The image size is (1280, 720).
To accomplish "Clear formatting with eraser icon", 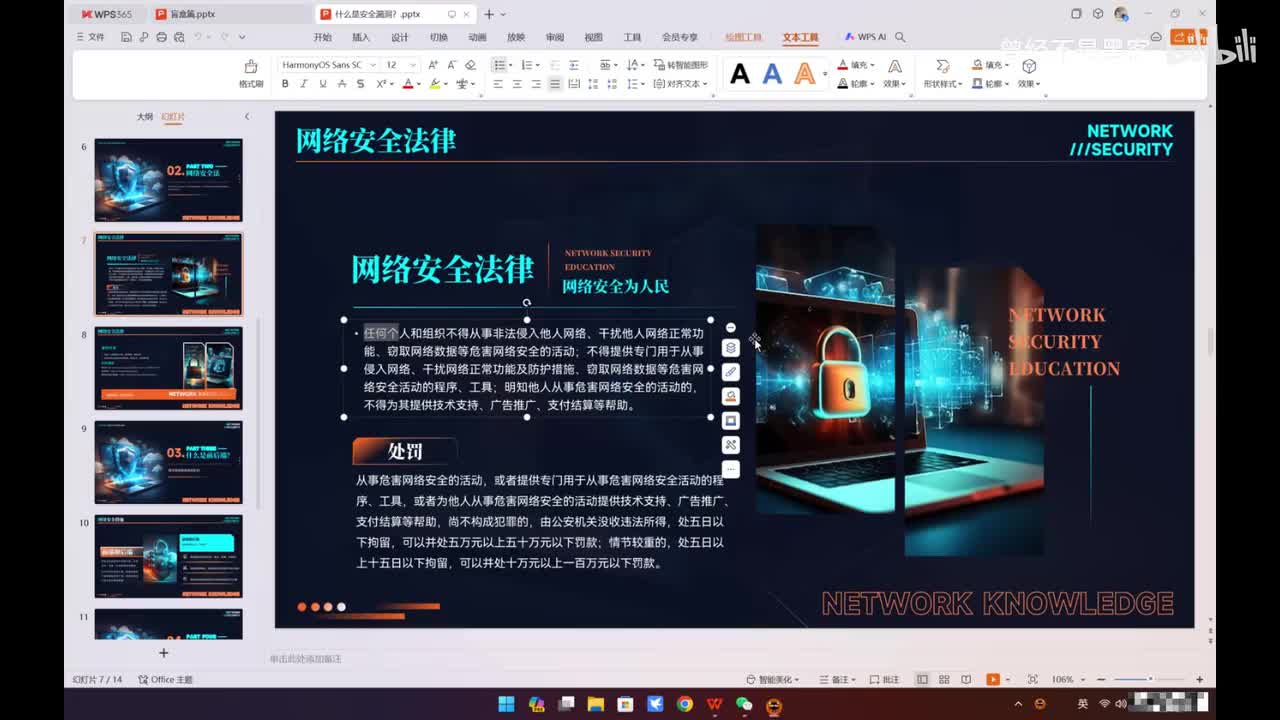I will coord(470,65).
